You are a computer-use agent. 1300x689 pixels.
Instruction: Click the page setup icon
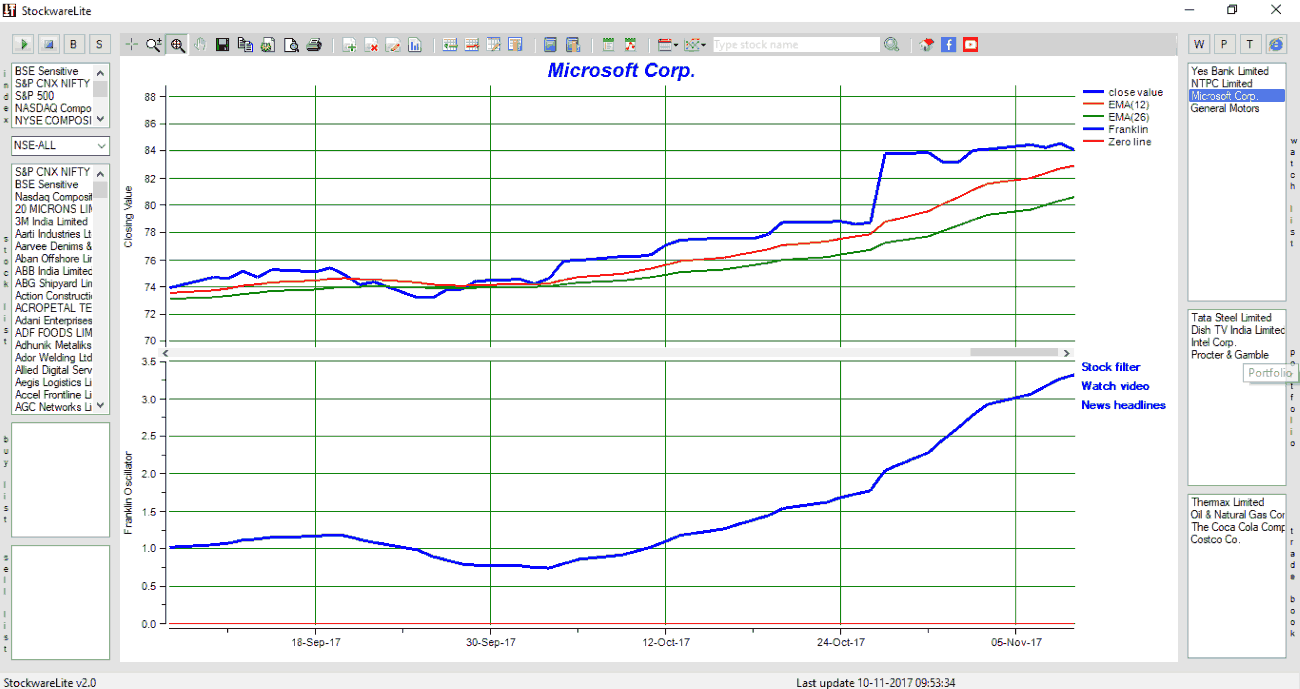tap(268, 44)
